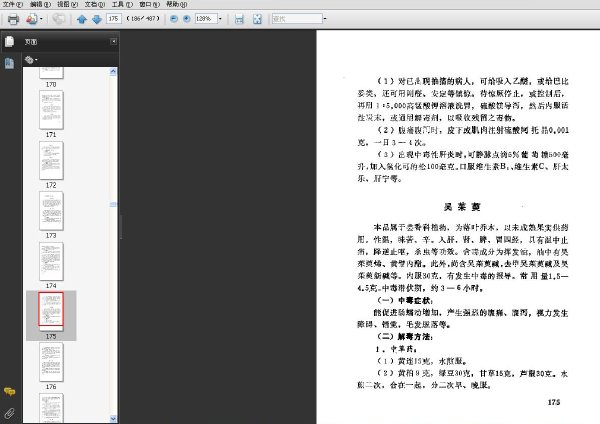Click the Pages panel icon in sidebar

pos(10,41)
